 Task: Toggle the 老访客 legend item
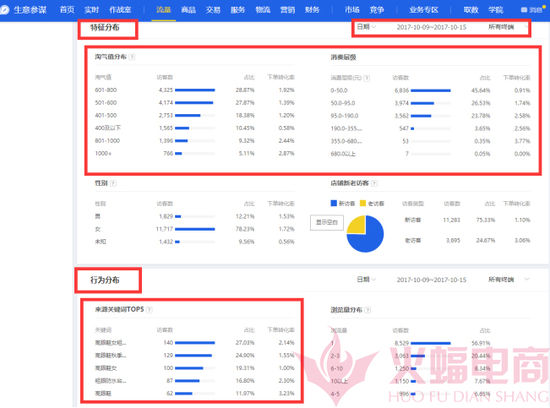(372, 203)
